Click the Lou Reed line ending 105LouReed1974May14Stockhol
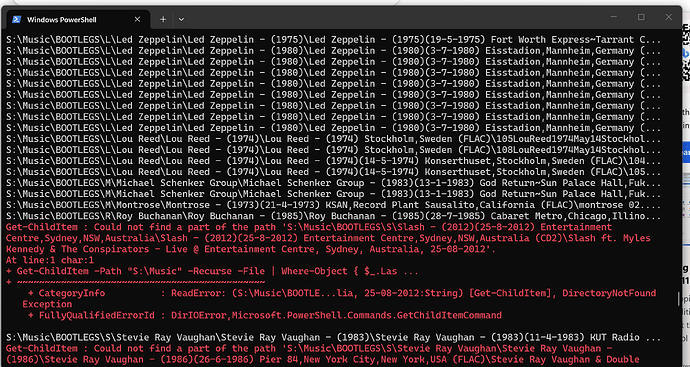Viewport: 690px width, 367px height. pos(333,139)
